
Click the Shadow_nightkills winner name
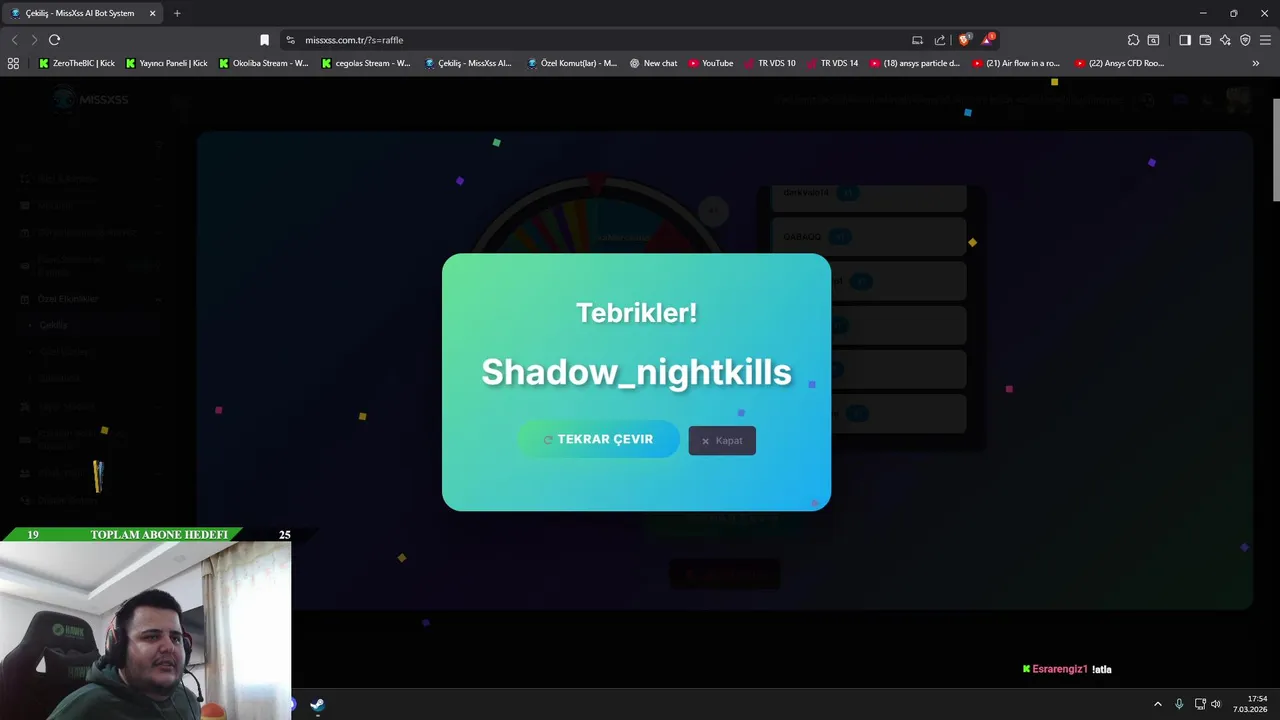point(636,372)
